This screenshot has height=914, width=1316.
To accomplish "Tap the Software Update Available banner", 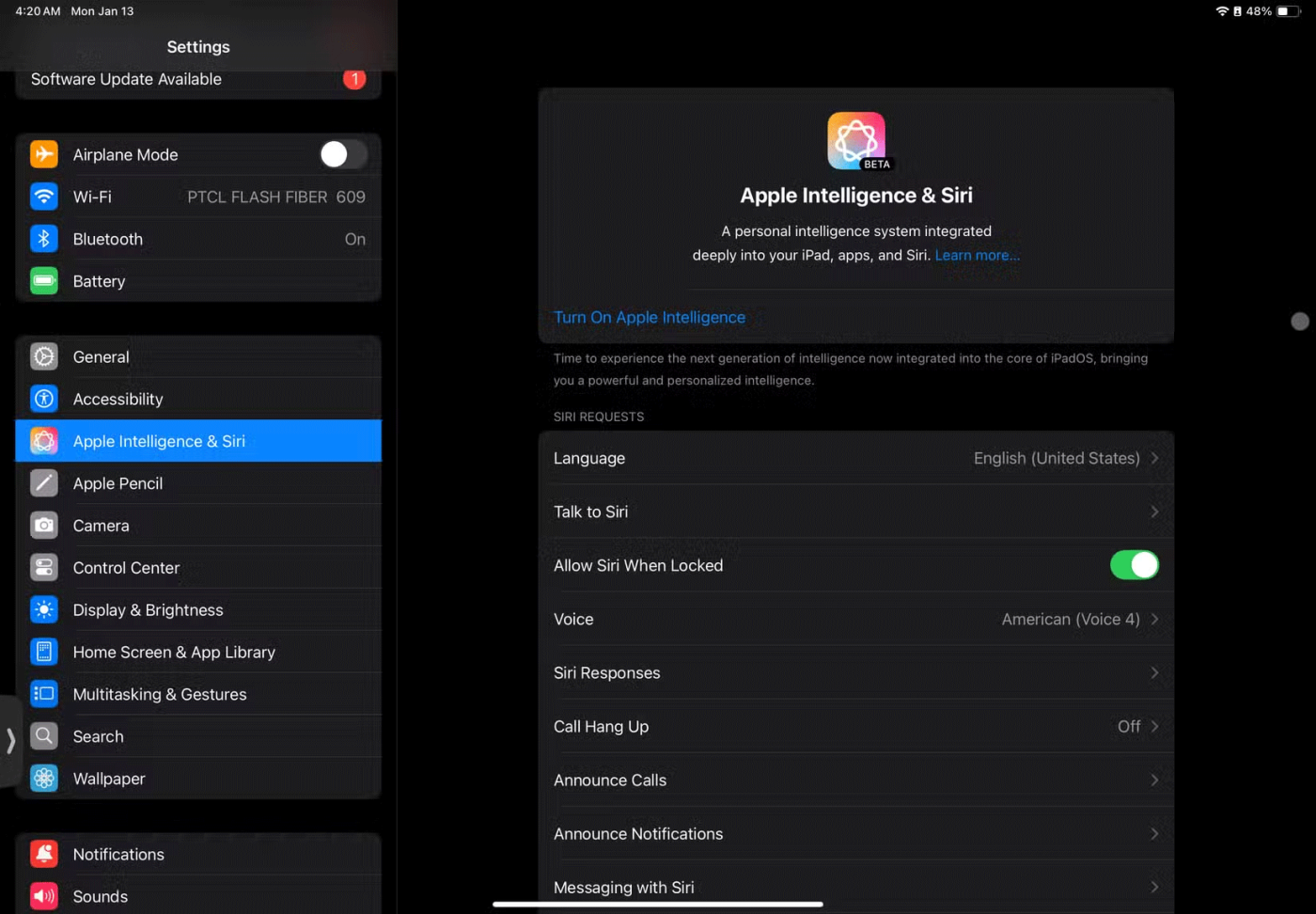I will tap(197, 80).
